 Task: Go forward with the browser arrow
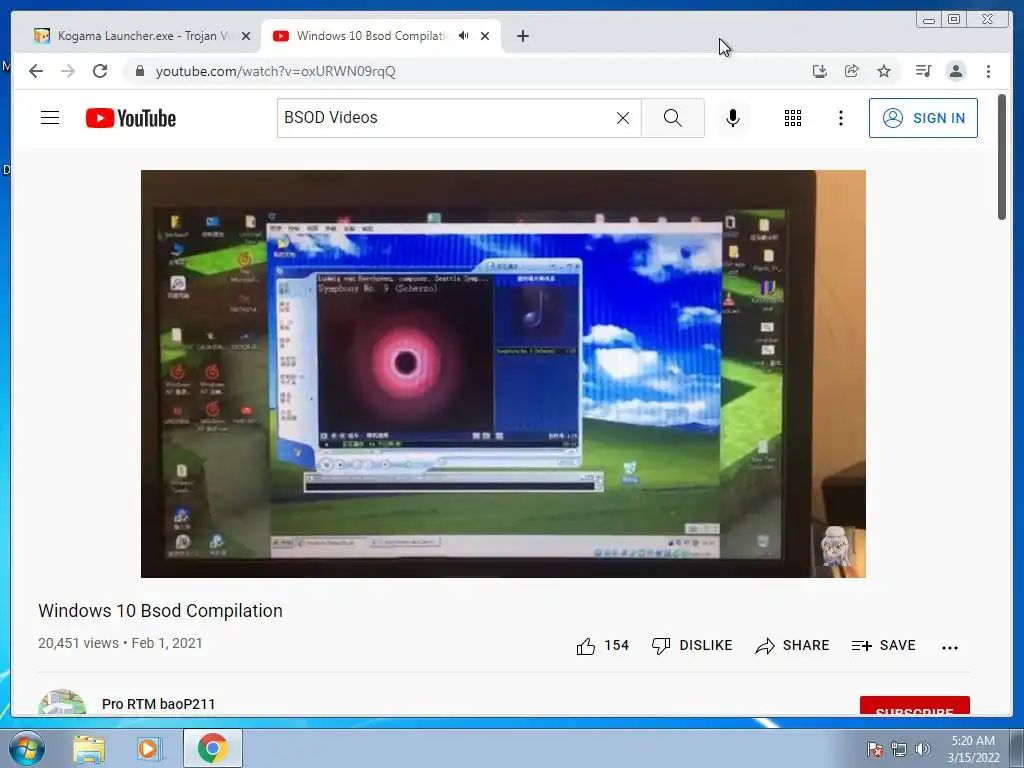coord(68,71)
